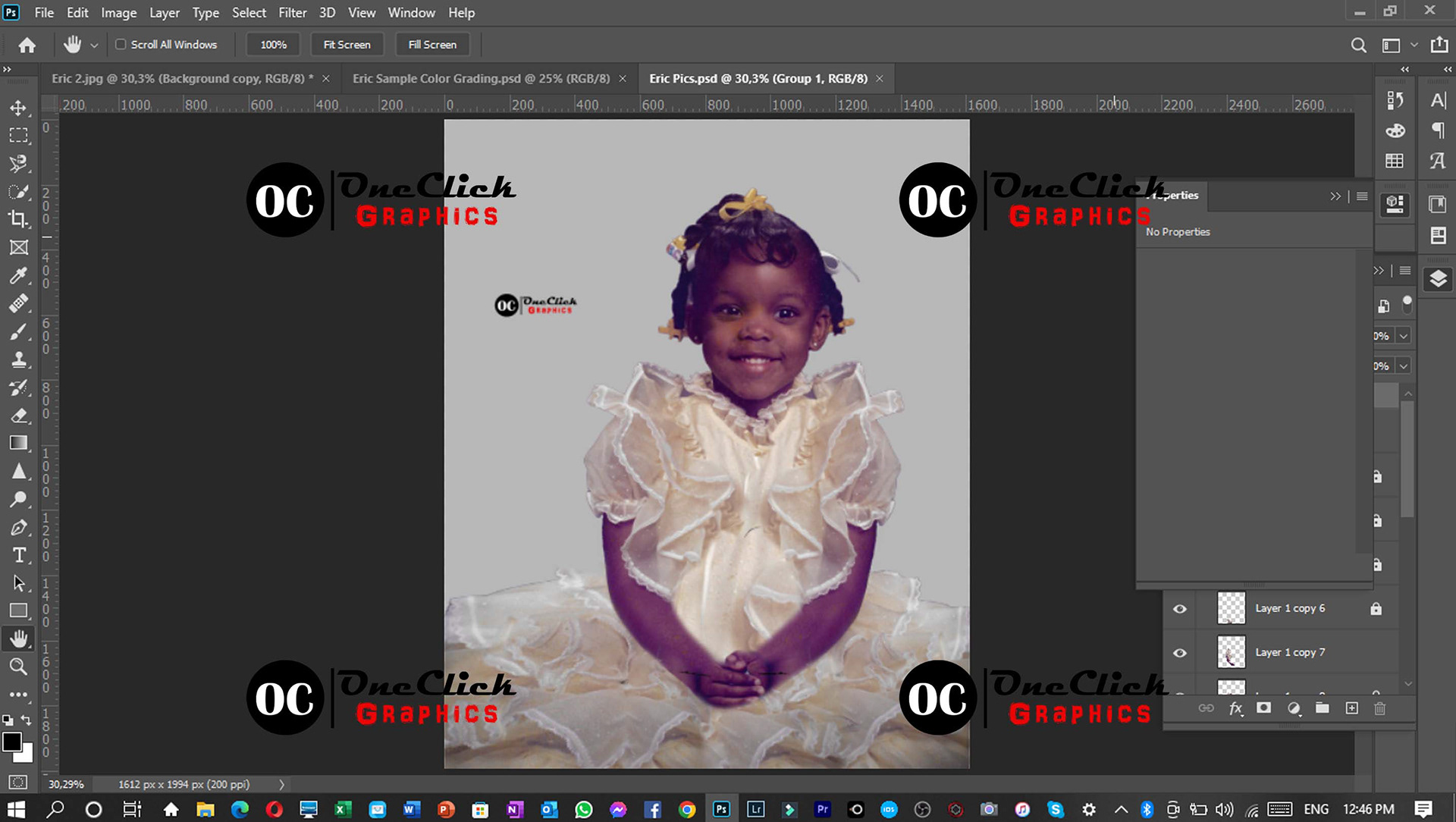Open the Select menu
Viewport: 1456px width, 822px height.
[x=249, y=13]
